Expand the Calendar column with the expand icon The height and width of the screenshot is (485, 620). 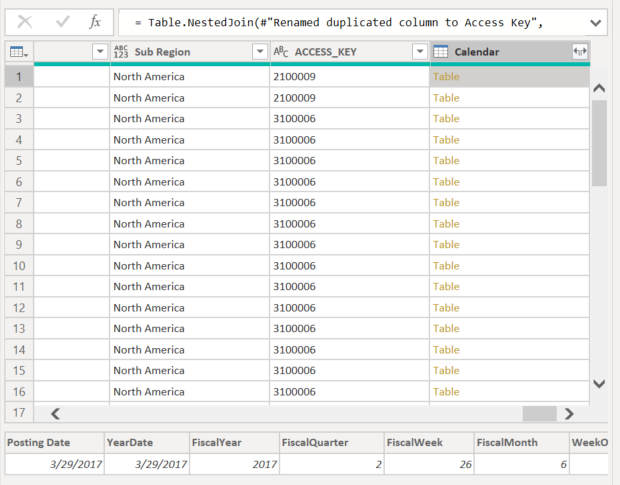pos(580,51)
